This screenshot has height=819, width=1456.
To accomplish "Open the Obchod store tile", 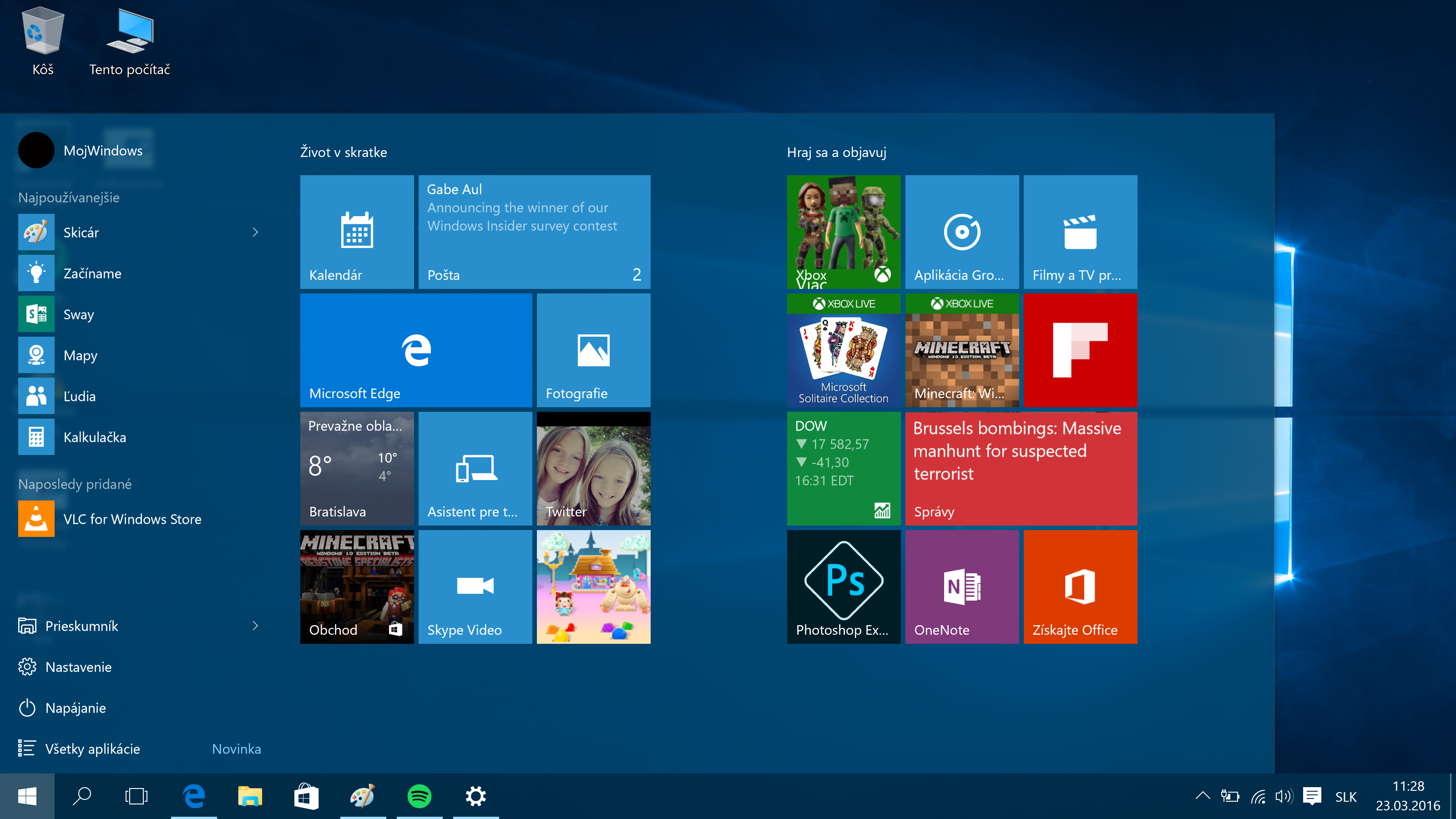I will [x=357, y=586].
